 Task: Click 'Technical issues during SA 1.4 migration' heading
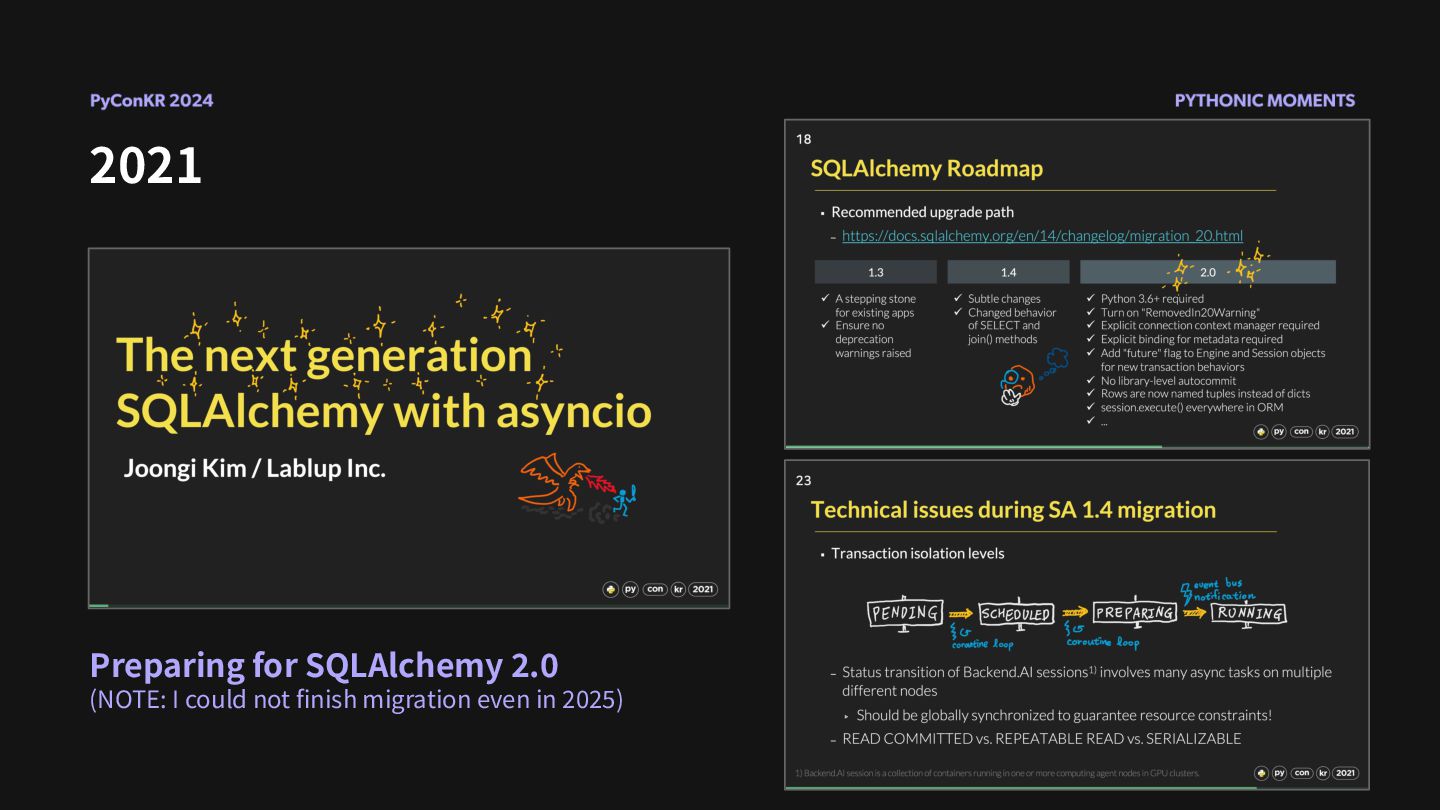(x=1013, y=509)
